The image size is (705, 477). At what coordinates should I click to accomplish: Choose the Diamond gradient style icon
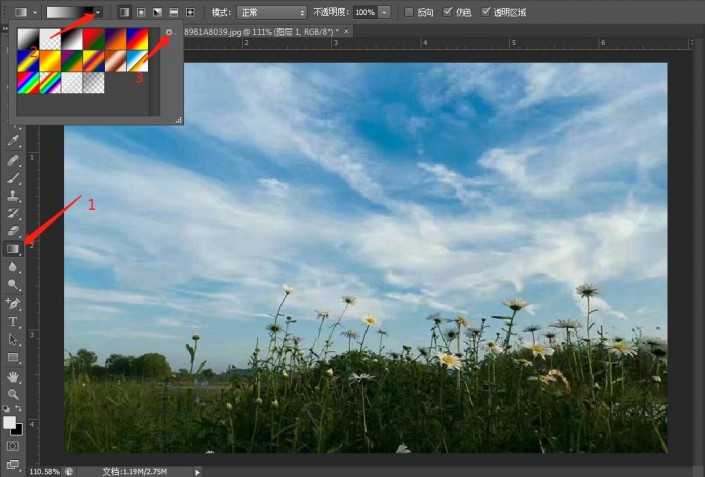point(189,12)
